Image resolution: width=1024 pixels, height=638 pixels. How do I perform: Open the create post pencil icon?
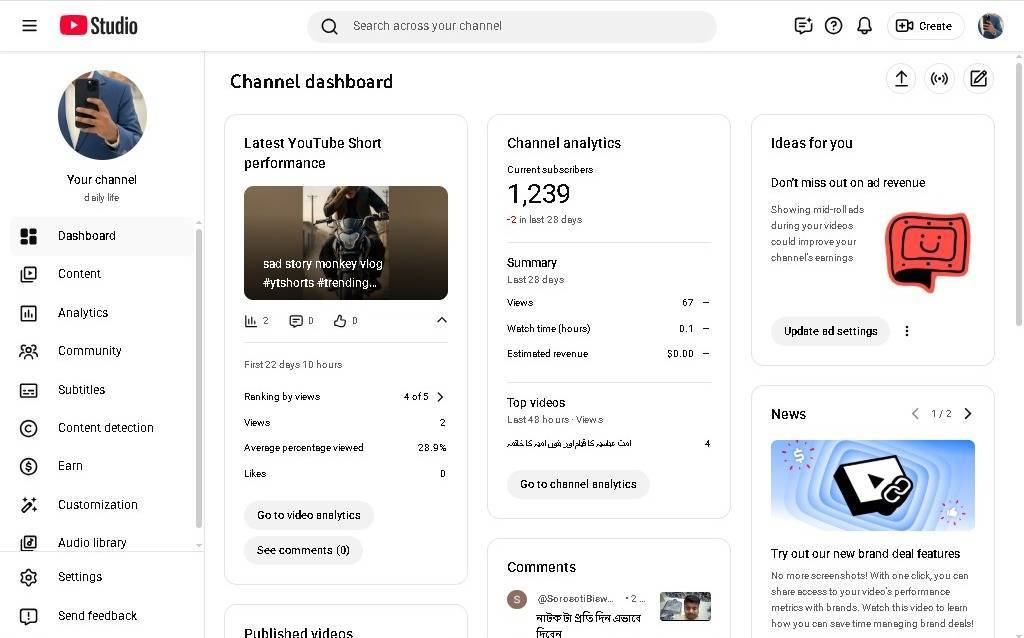(x=978, y=79)
